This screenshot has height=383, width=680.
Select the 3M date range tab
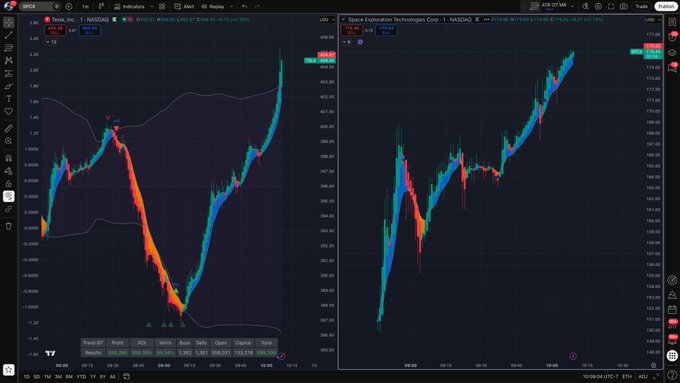click(58, 376)
